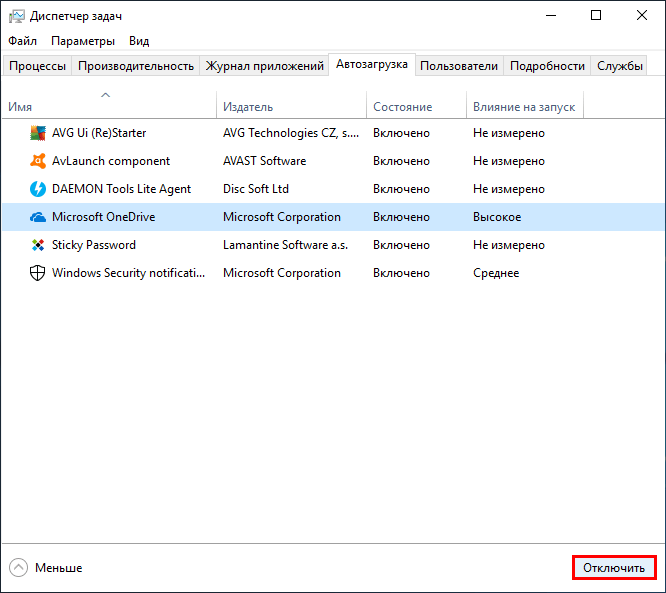Collapse view with the Меньше arrow icon
The height and width of the screenshot is (593, 666).
(18, 568)
